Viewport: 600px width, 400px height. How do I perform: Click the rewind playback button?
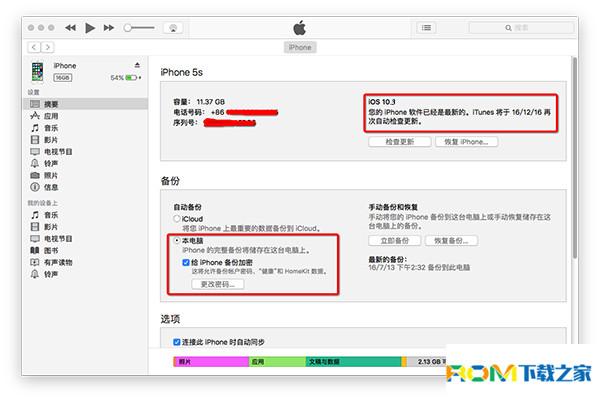[x=70, y=28]
